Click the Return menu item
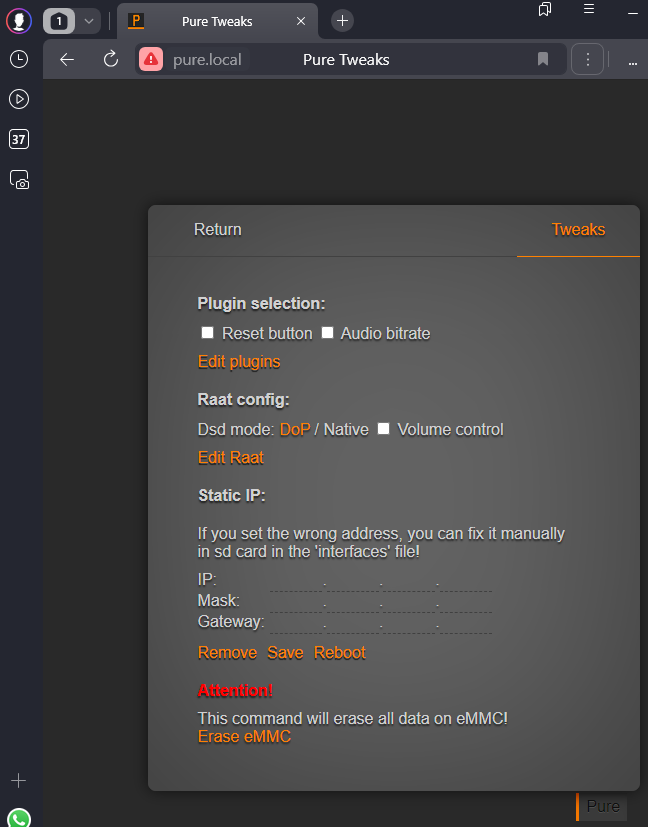Viewport: 648px width, 827px height. (218, 229)
